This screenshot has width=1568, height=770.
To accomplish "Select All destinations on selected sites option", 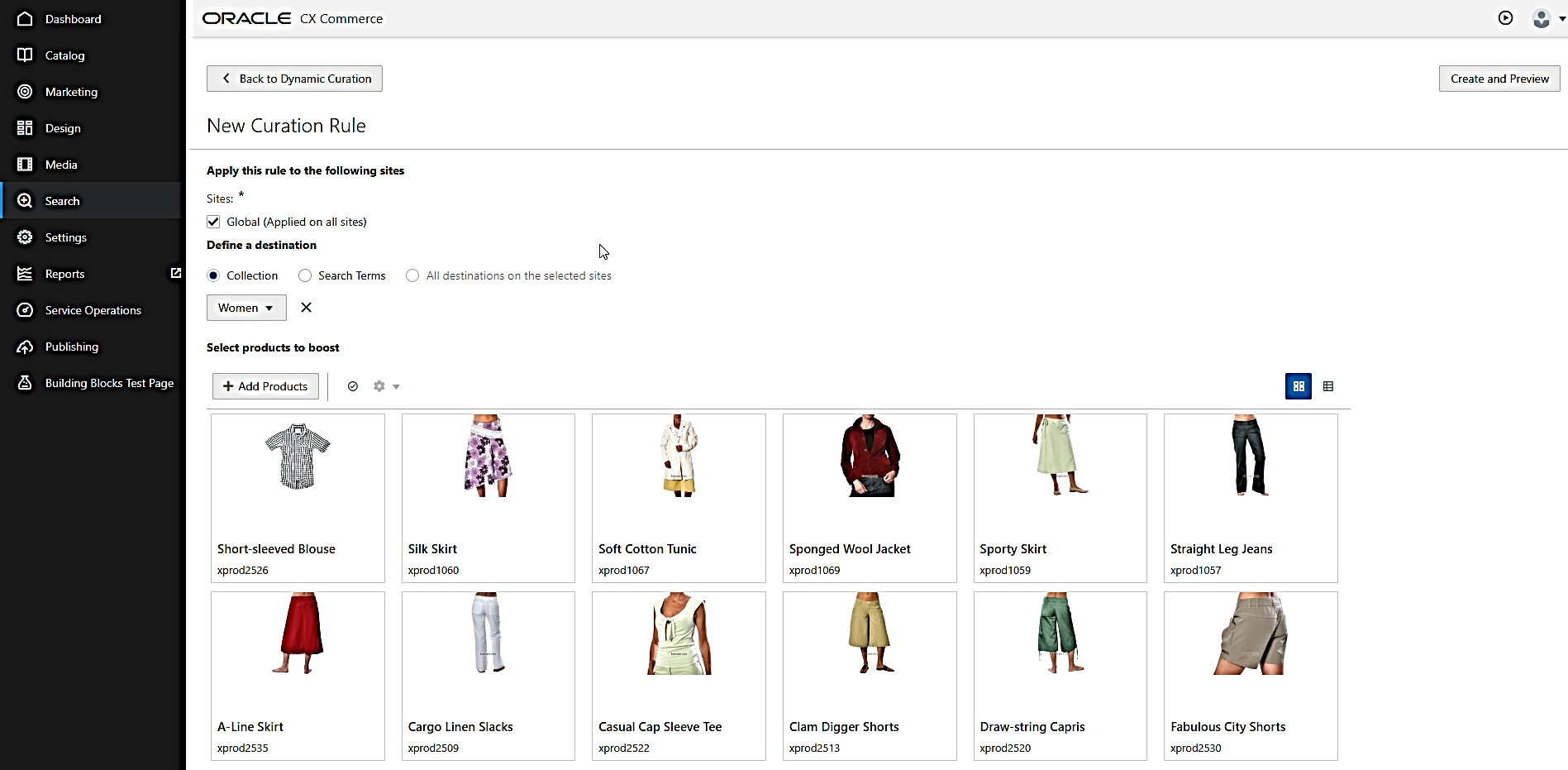I will pyautogui.click(x=412, y=275).
